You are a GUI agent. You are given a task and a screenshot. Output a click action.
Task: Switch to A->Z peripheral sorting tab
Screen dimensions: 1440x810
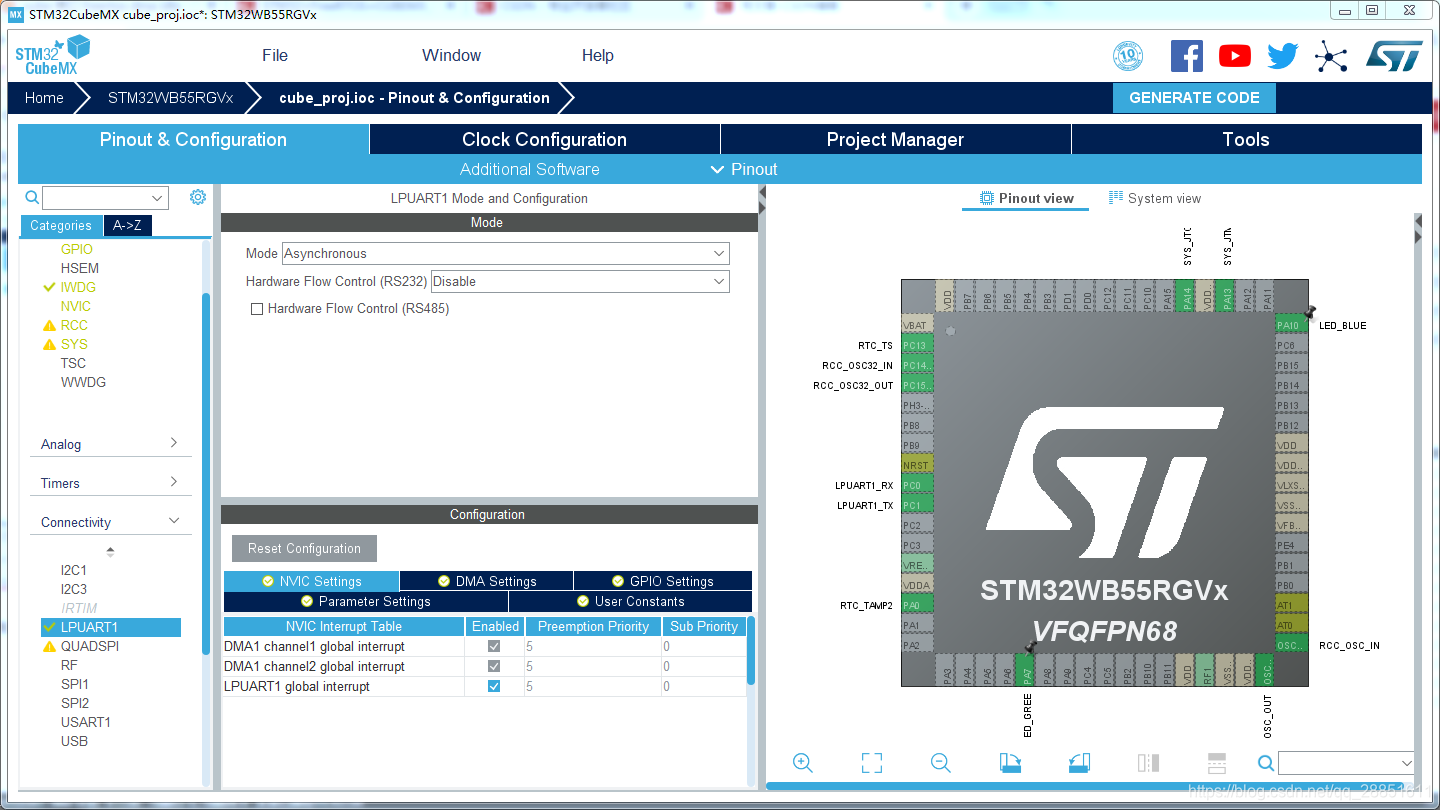pos(127,225)
